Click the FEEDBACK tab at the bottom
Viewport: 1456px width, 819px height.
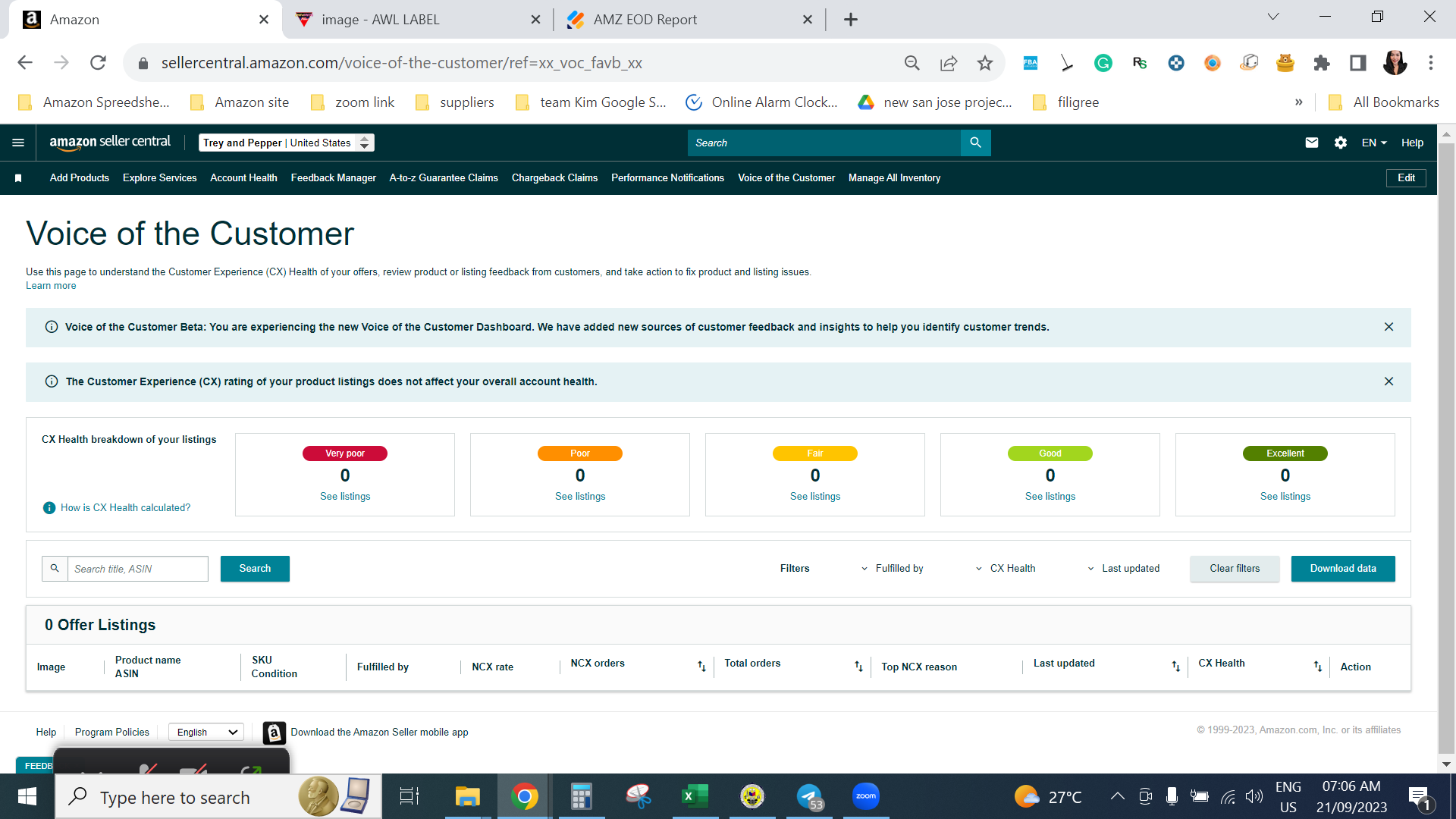point(34,765)
